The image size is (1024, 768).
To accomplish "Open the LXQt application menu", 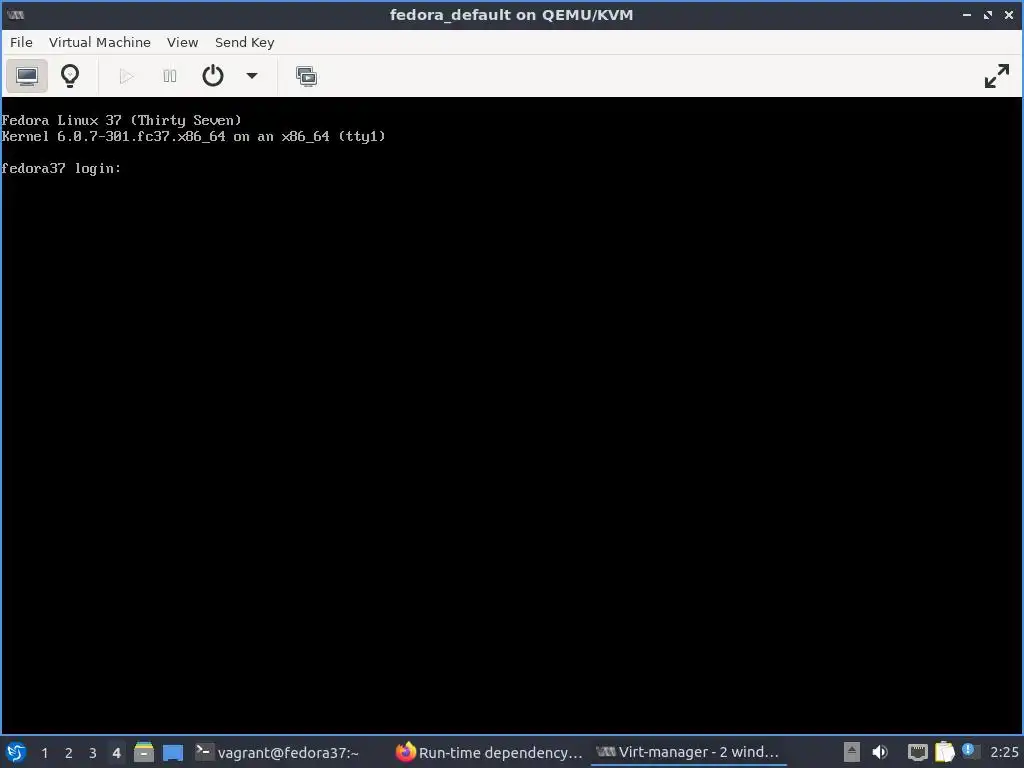I will 16,752.
